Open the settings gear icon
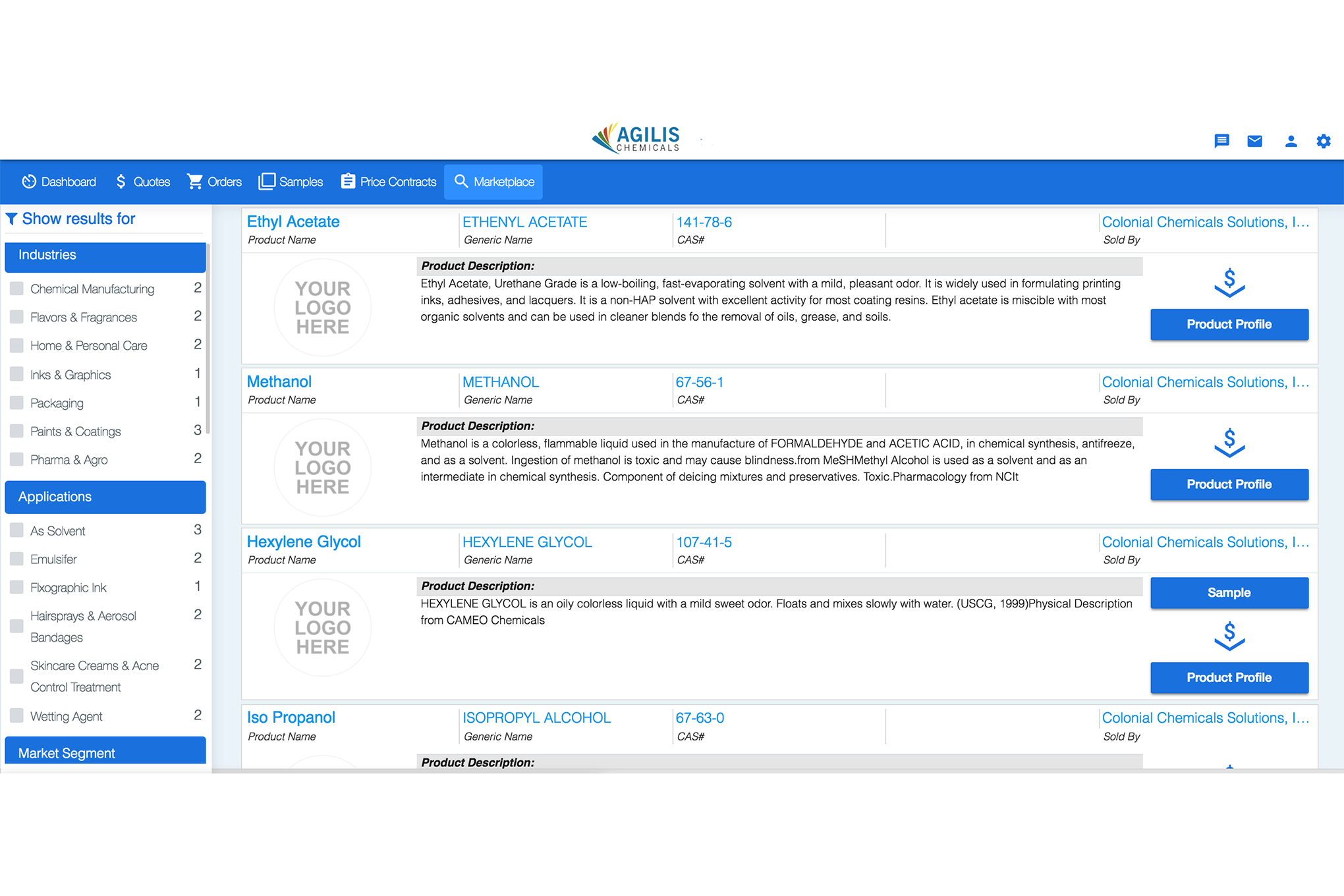Viewport: 1344px width, 896px height. click(1324, 140)
